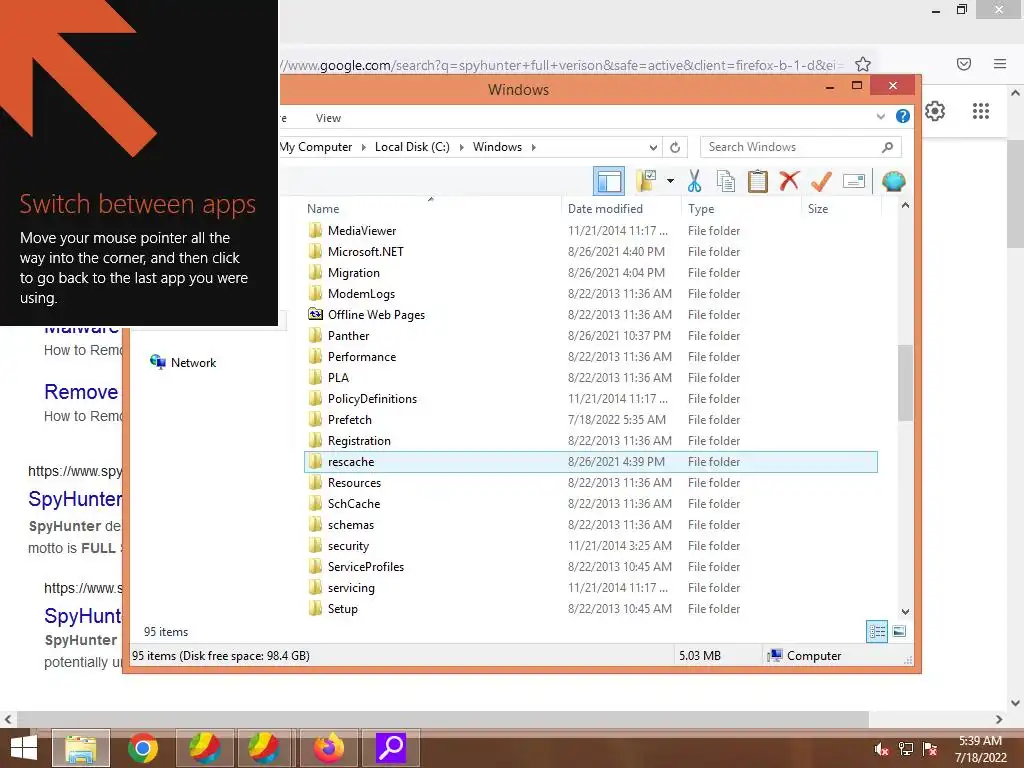Select the Offline Web Pages folder
This screenshot has width=1024, height=768.
point(376,315)
